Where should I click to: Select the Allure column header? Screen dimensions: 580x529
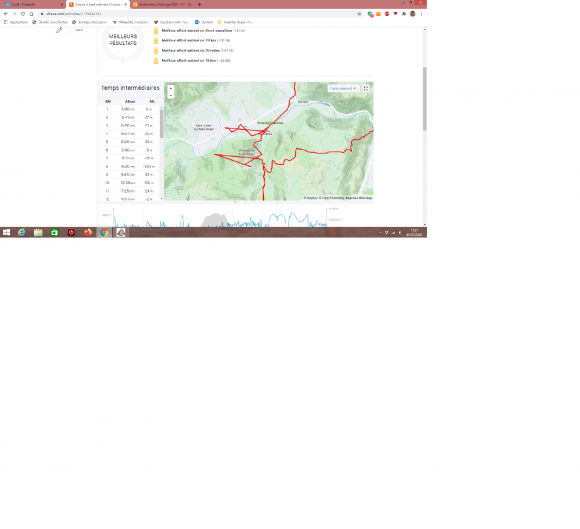point(130,101)
